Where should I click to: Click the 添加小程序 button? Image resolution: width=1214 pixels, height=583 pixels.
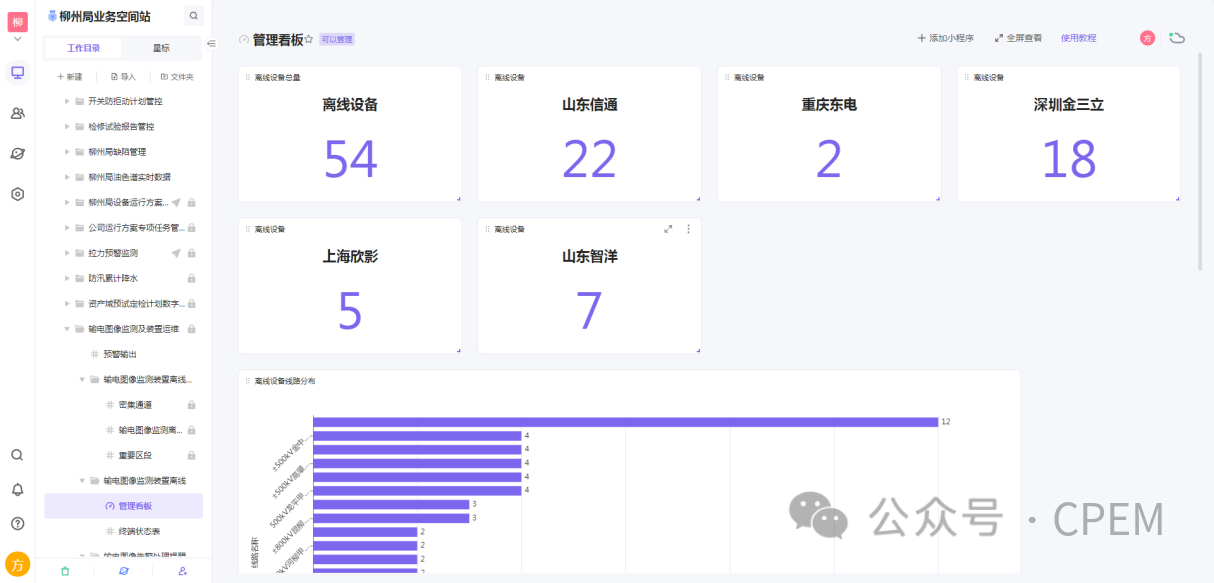(x=945, y=38)
